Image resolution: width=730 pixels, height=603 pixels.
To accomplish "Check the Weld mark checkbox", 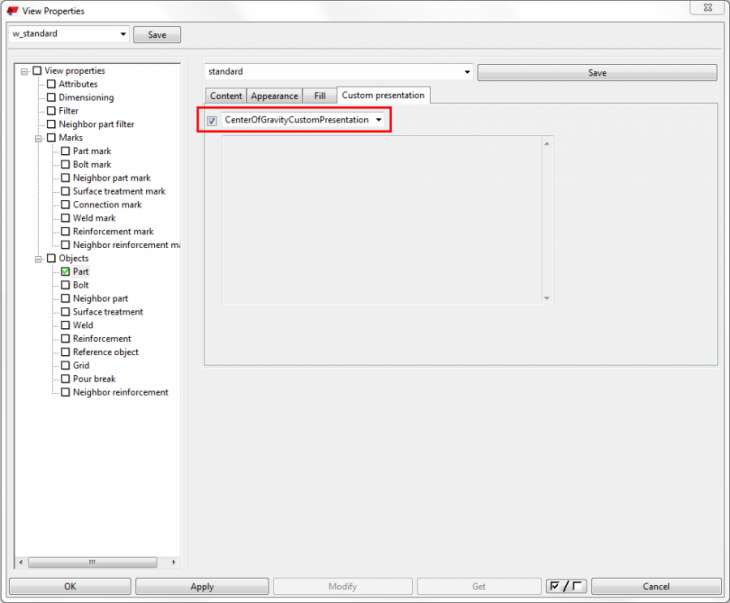I will [x=66, y=218].
